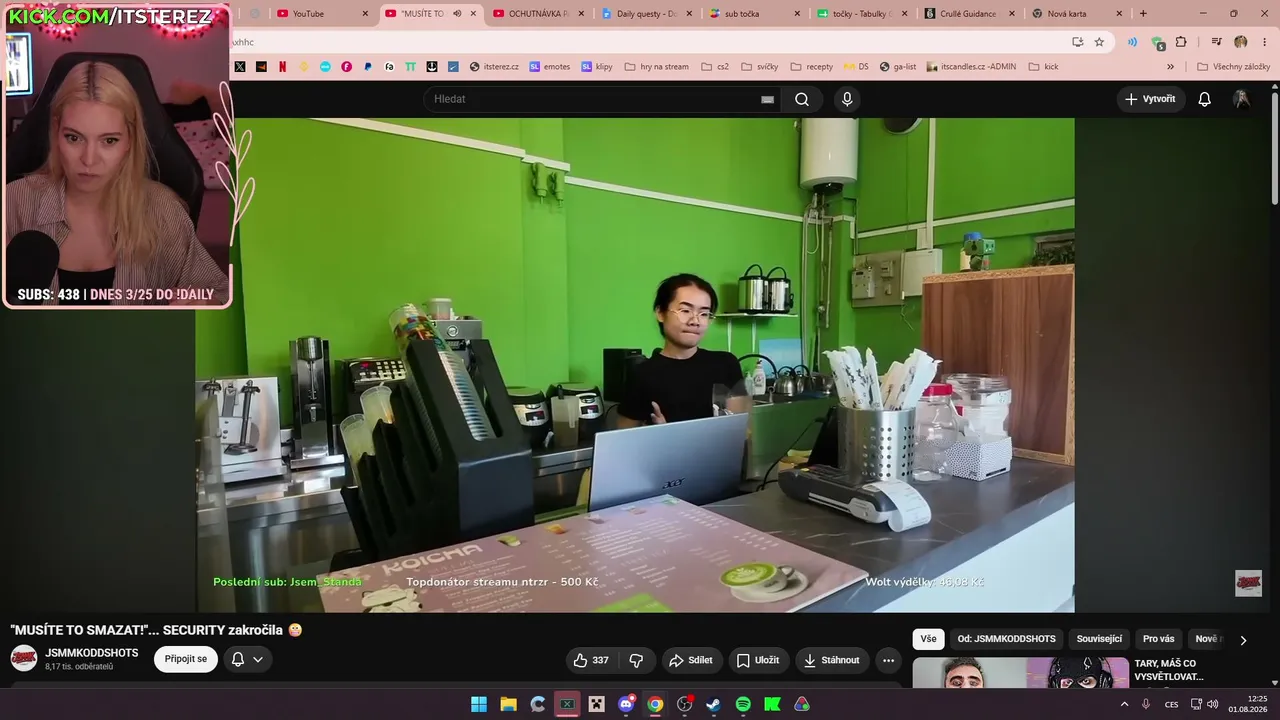Open the recepty bookmarks folder

[x=811, y=67]
